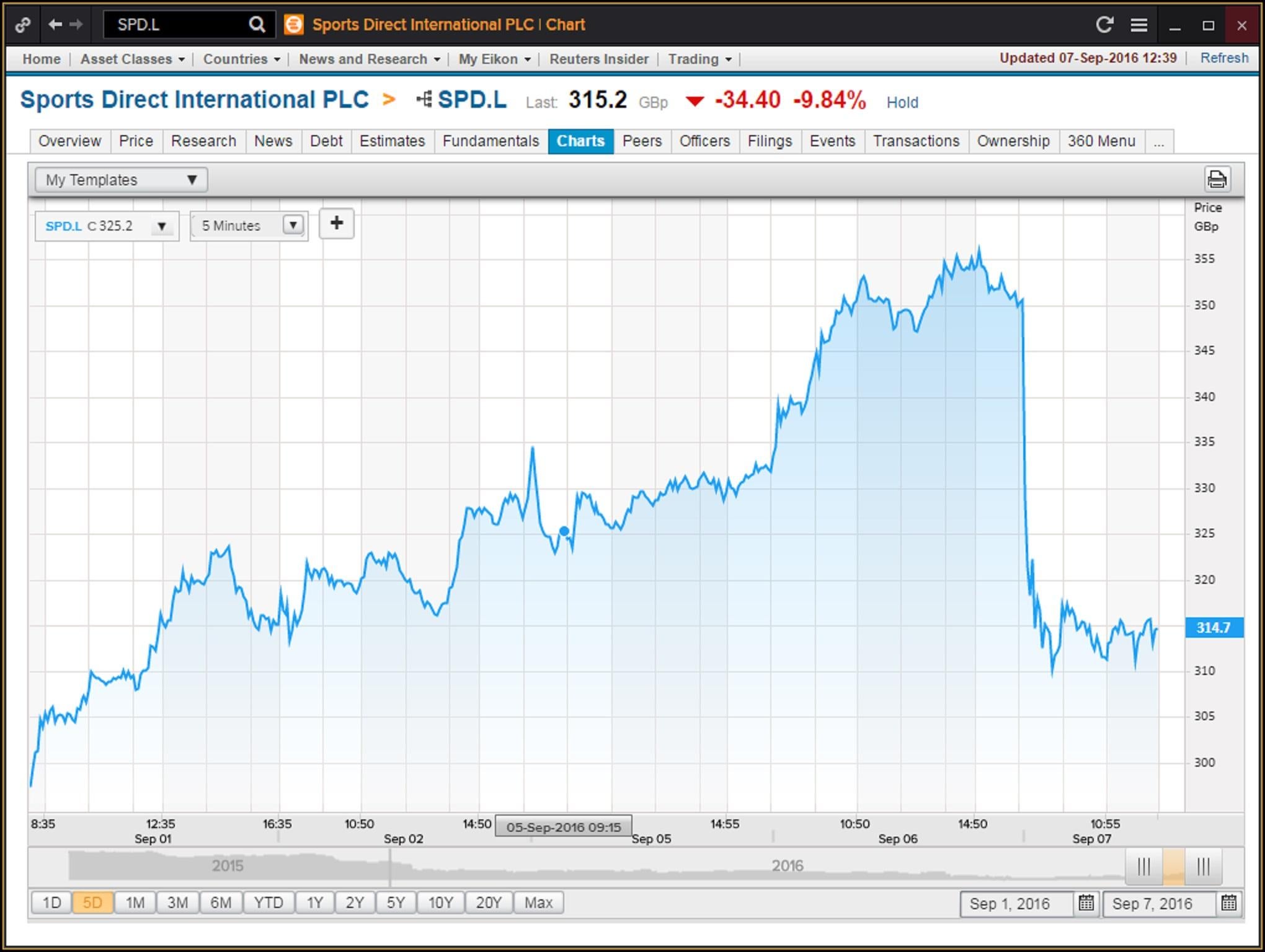Image resolution: width=1265 pixels, height=952 pixels.
Task: Switch to the Events tab
Action: point(832,141)
